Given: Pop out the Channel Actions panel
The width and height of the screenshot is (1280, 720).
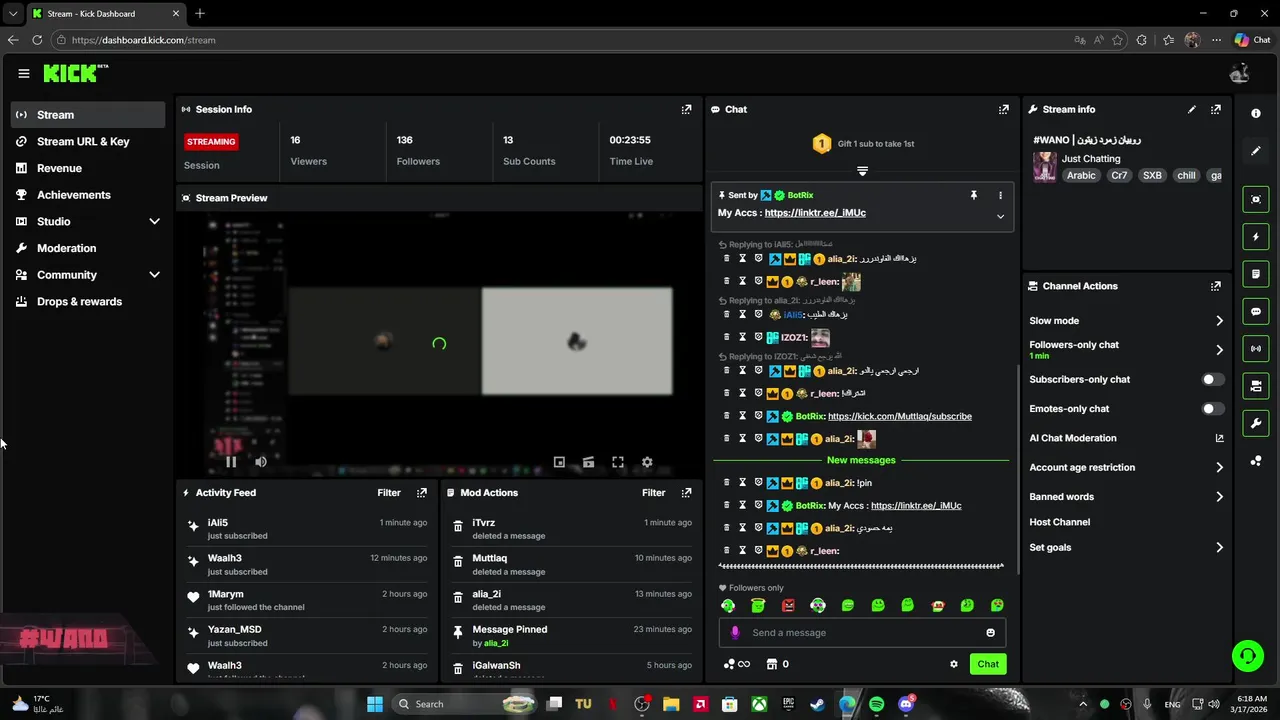Looking at the screenshot, I should tap(1216, 286).
